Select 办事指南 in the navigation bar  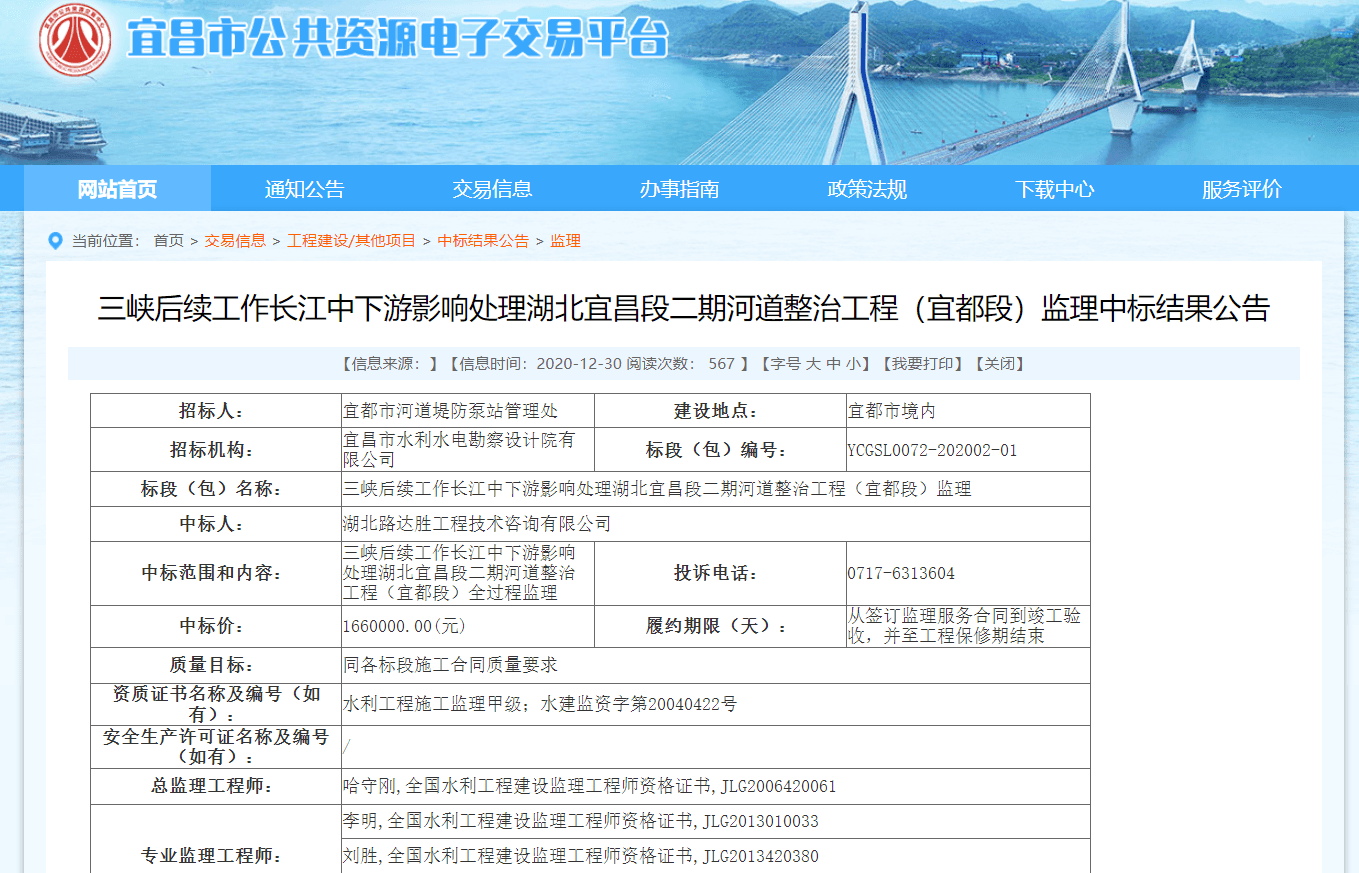(x=679, y=189)
